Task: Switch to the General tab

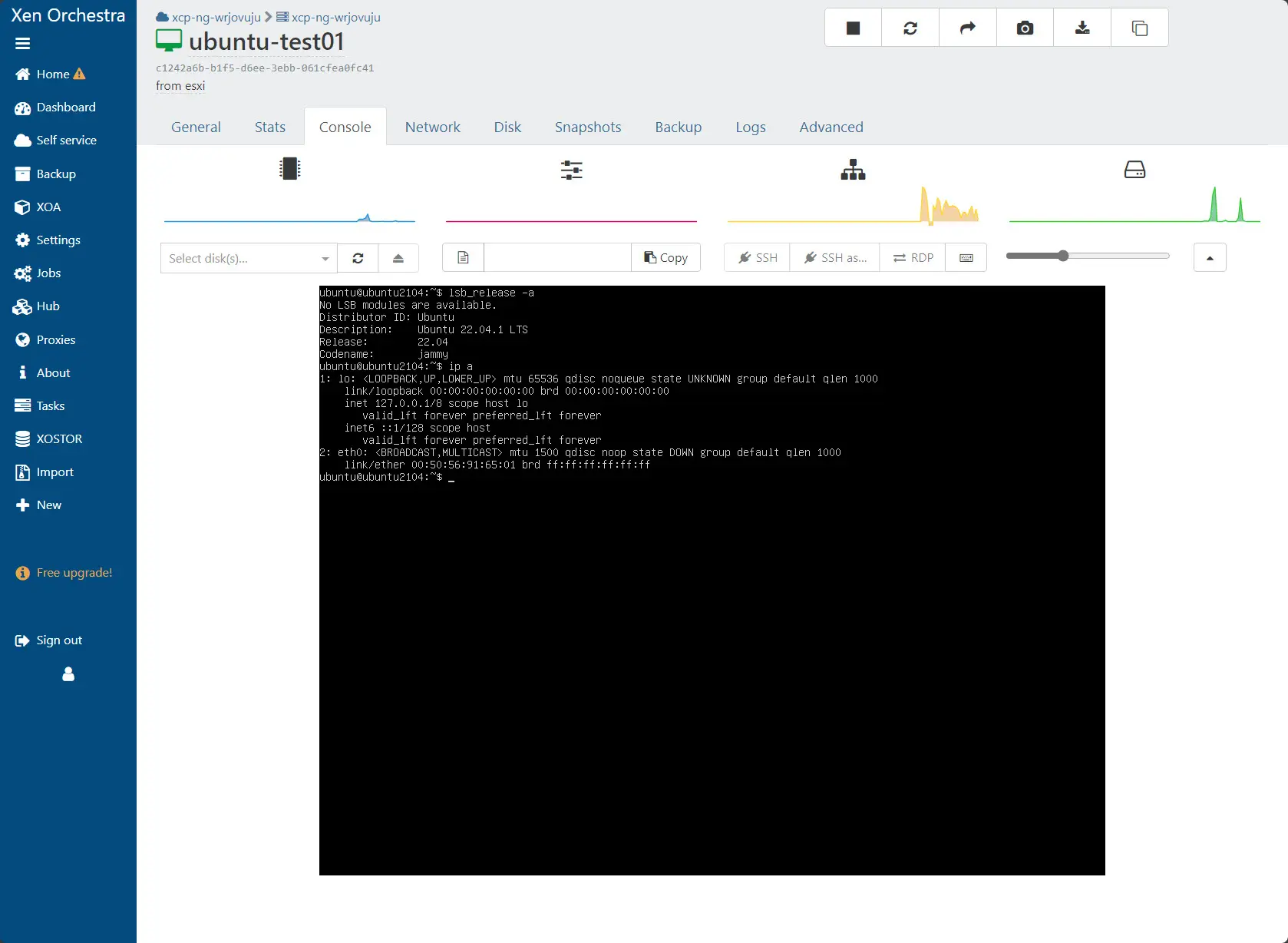Action: [x=196, y=127]
